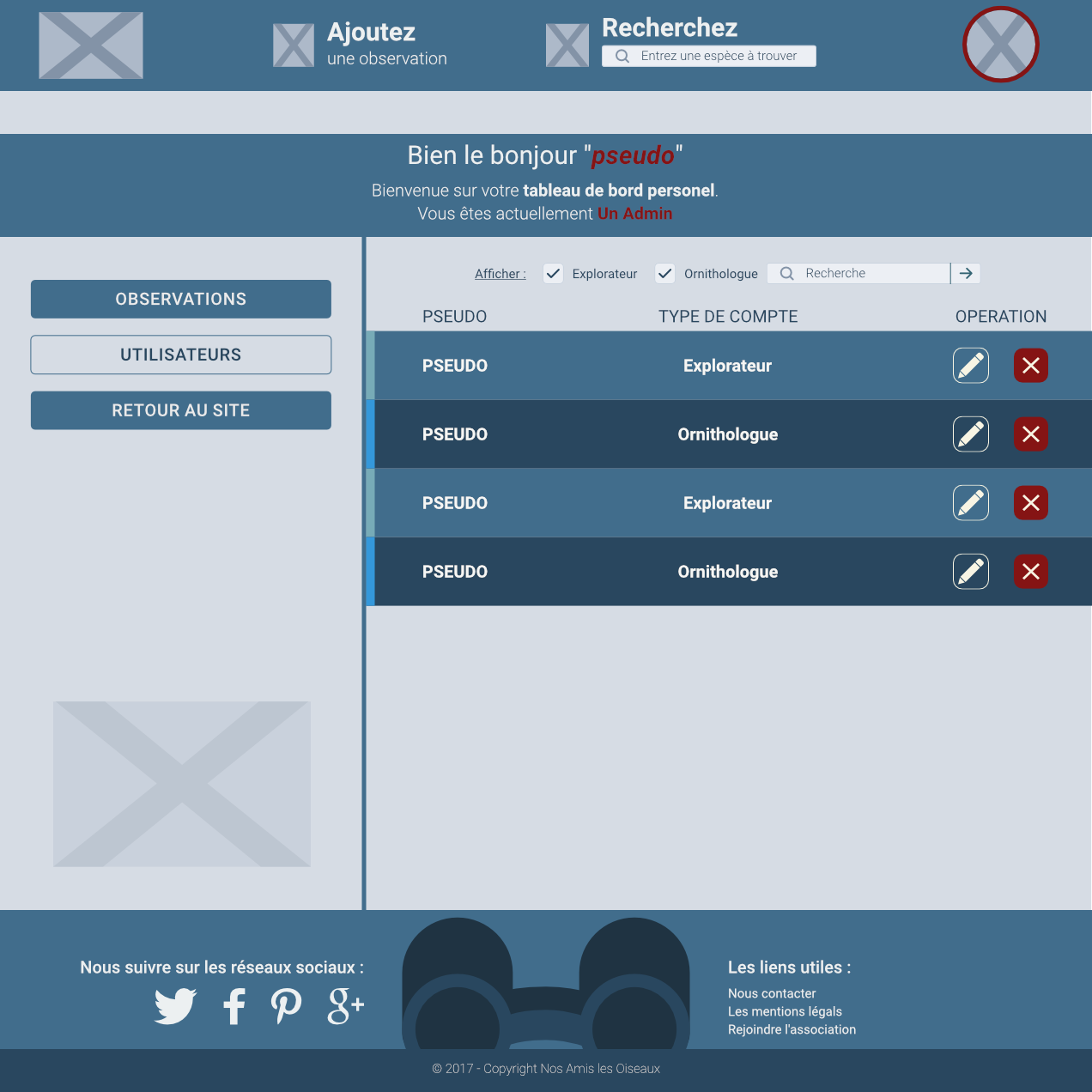The width and height of the screenshot is (1092, 1092).
Task: Click the sidebar image placeholder
Action: pos(182,784)
